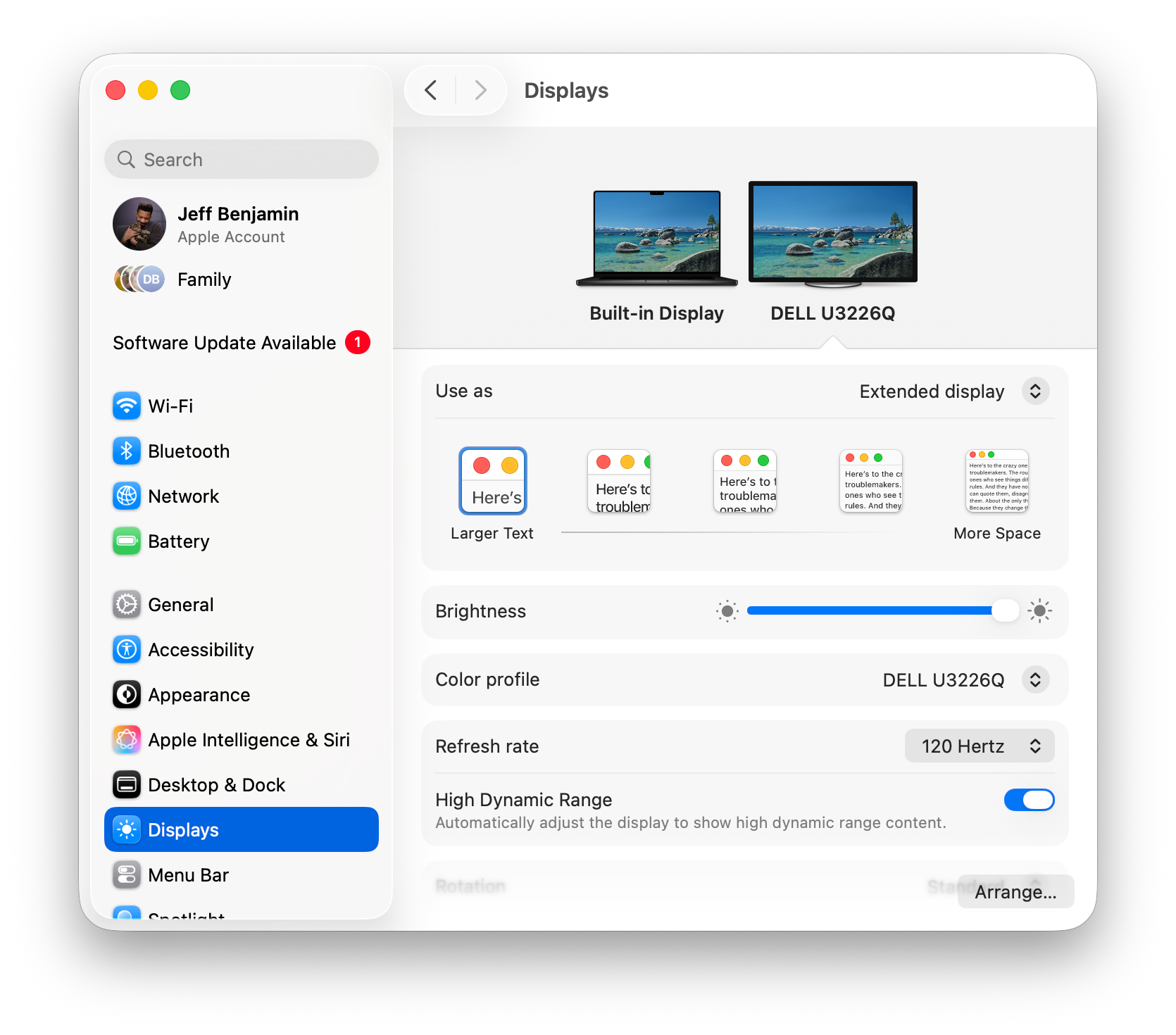This screenshot has height=1035, width=1176.
Task: Click the Appearance icon
Action: pyautogui.click(x=127, y=695)
